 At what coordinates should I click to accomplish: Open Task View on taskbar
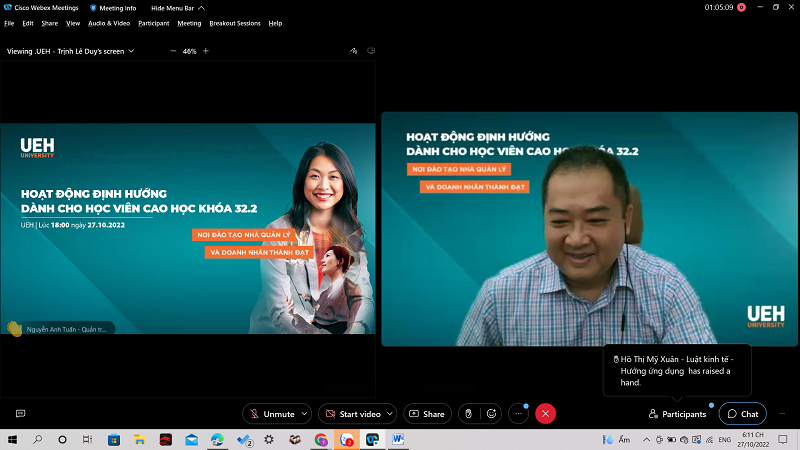point(87,439)
